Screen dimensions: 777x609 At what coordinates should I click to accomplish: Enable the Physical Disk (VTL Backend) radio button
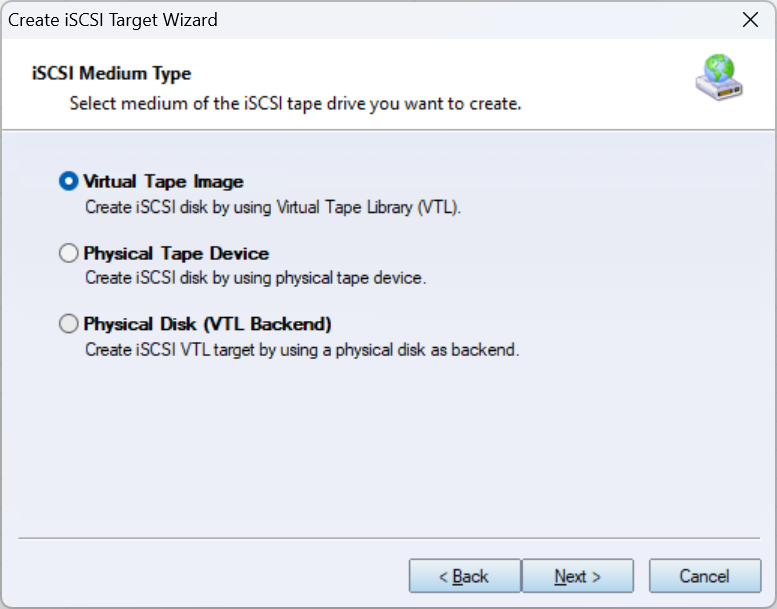(x=68, y=324)
